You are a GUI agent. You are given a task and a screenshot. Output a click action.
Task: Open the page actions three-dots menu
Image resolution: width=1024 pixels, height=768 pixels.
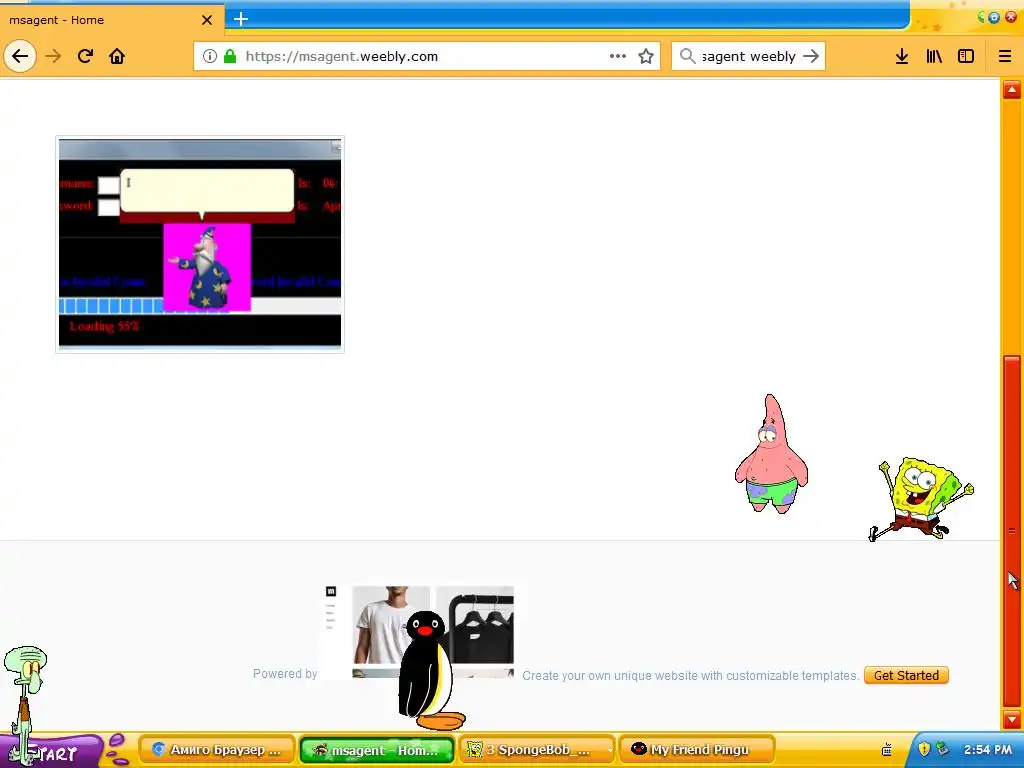[618, 56]
